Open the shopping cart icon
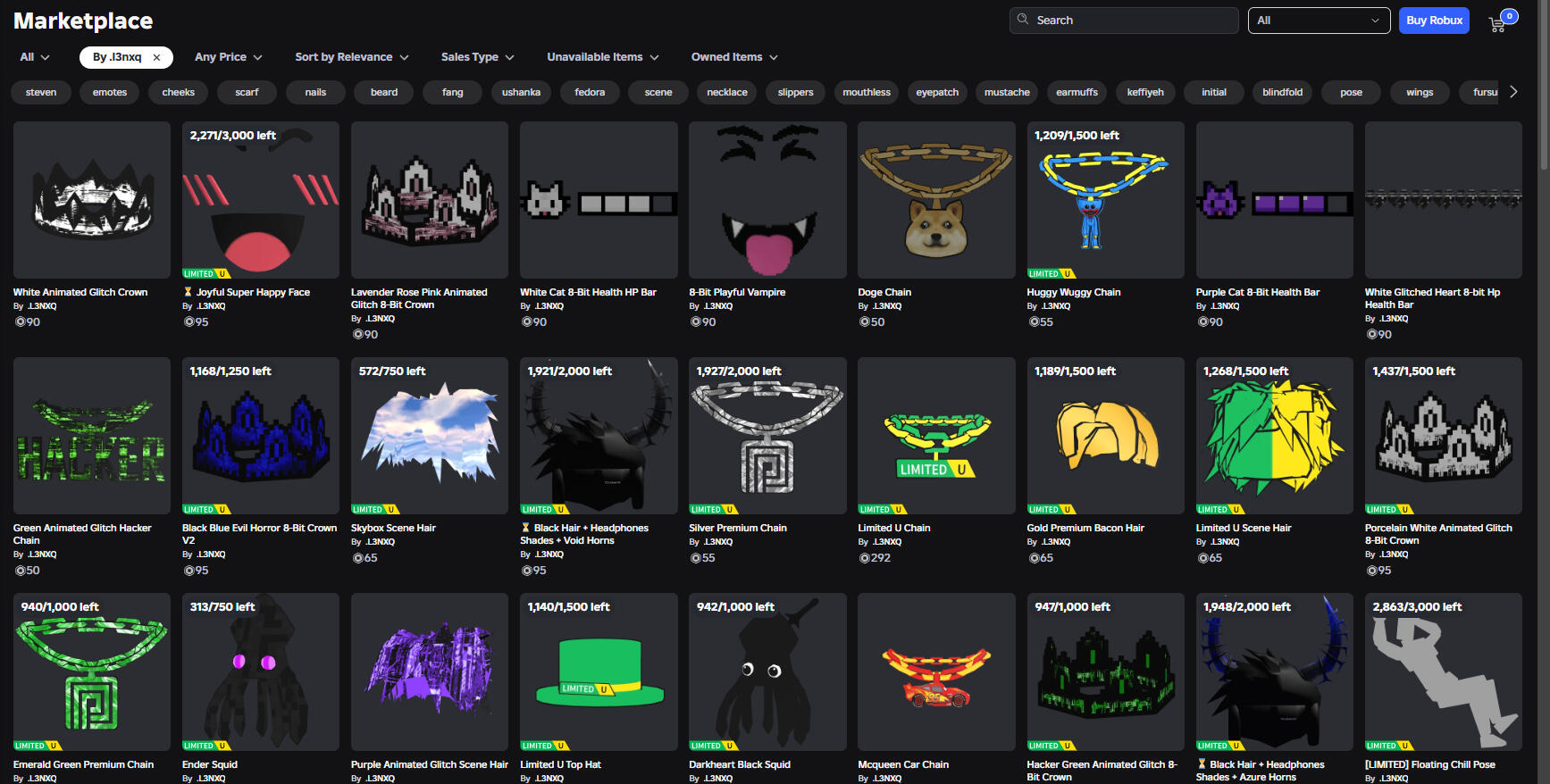 pos(1498,24)
